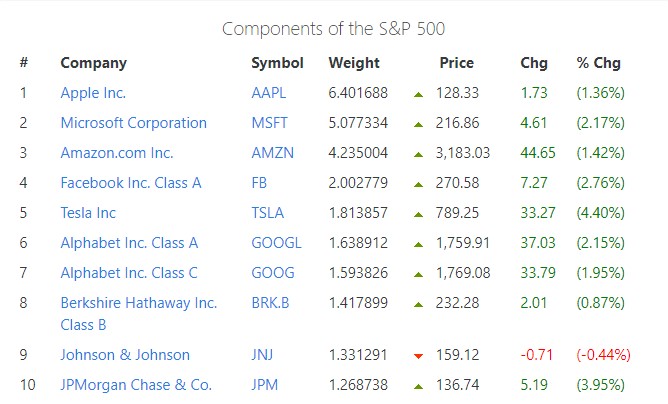Viewport: 668px width, 404px height.
Task: Click the red down arrow for Johnson & Johnson
Action: click(418, 355)
